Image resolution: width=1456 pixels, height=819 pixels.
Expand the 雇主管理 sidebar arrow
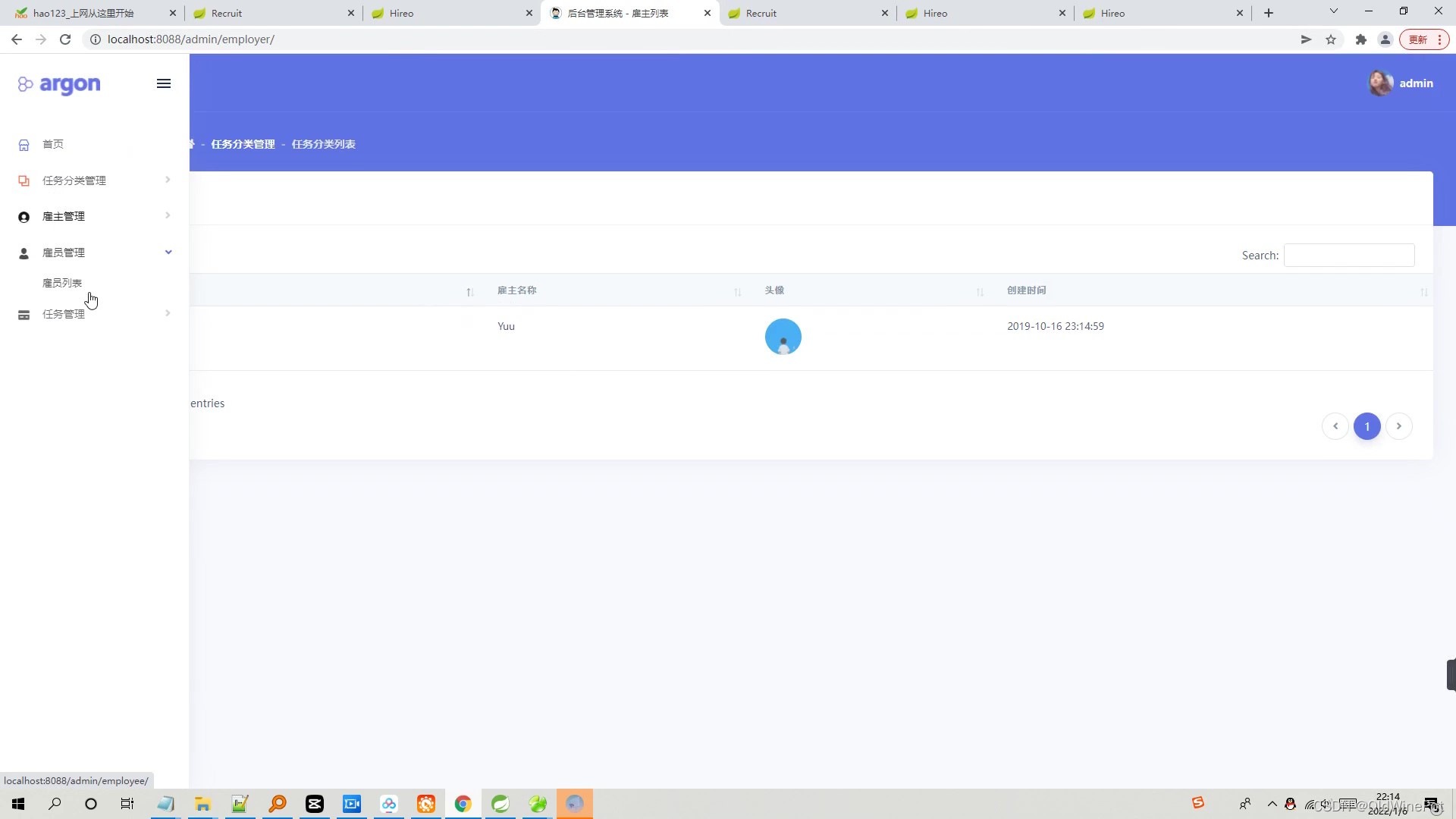[167, 216]
